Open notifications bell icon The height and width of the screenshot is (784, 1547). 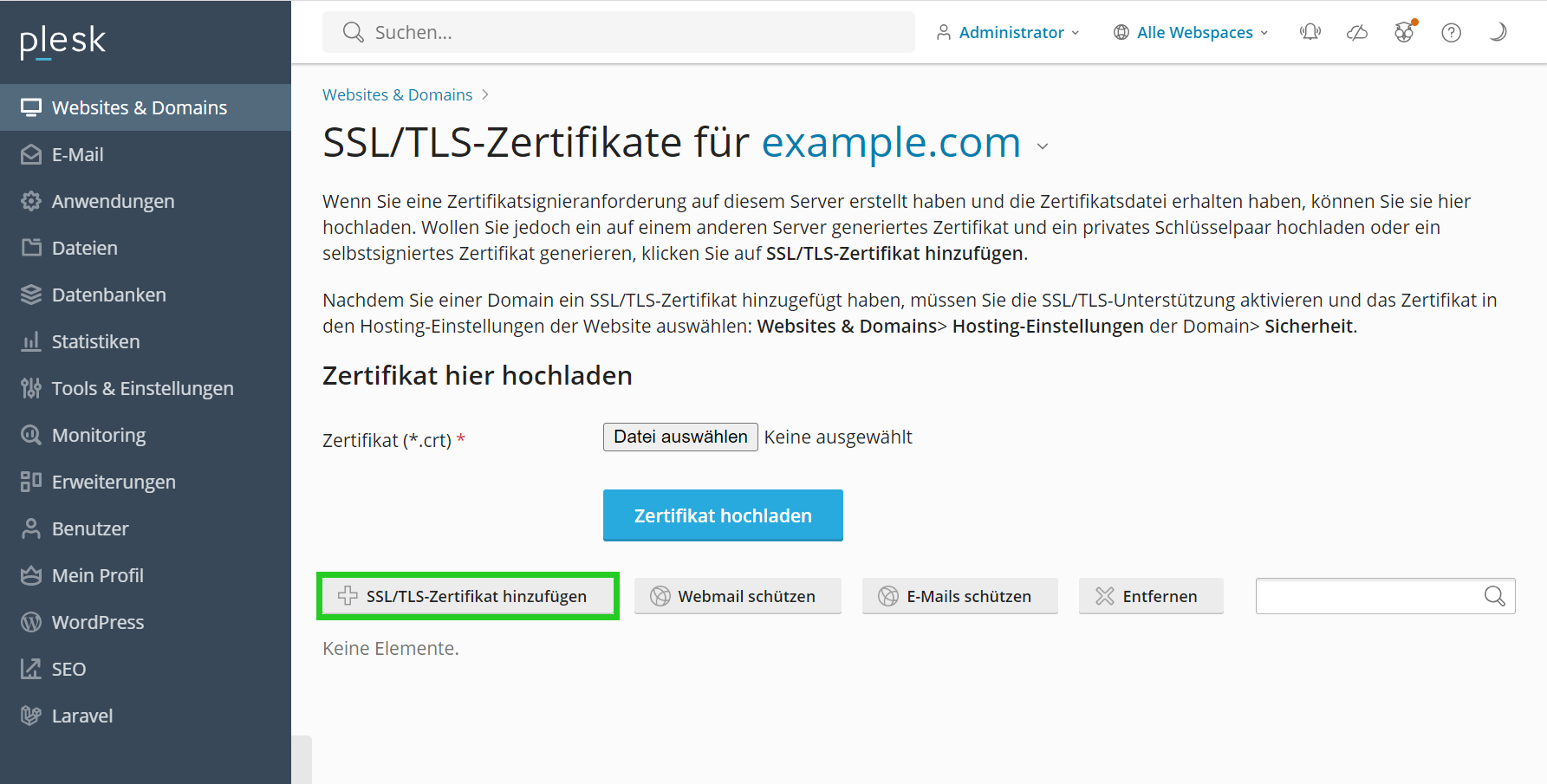1310,32
